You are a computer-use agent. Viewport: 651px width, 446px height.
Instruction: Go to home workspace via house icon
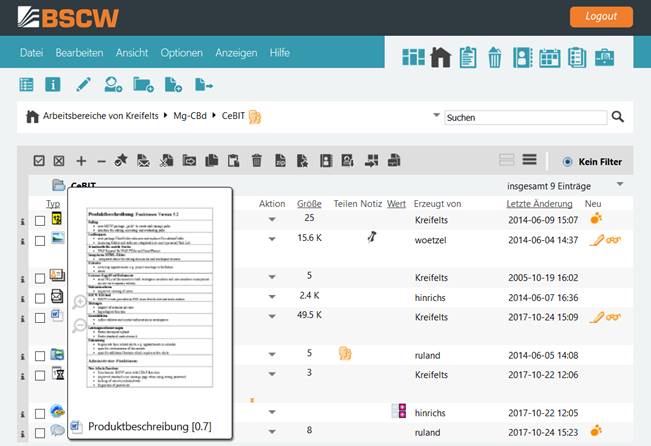440,58
